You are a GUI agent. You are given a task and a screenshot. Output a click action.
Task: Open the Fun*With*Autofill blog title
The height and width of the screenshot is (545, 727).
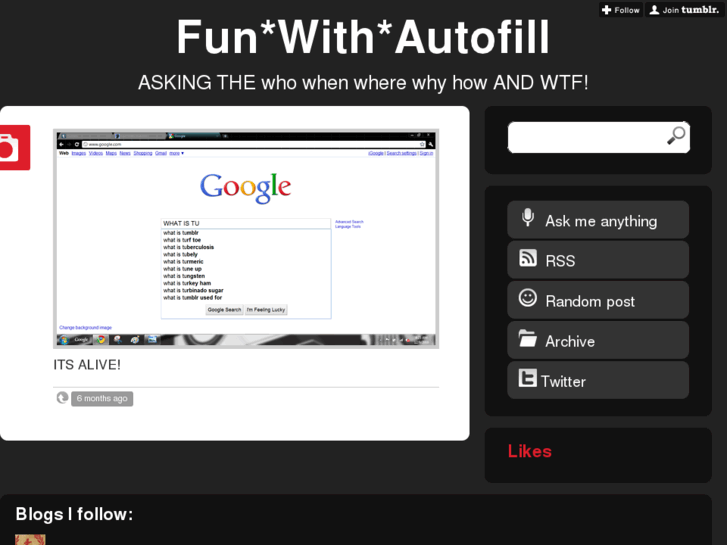coord(363,37)
